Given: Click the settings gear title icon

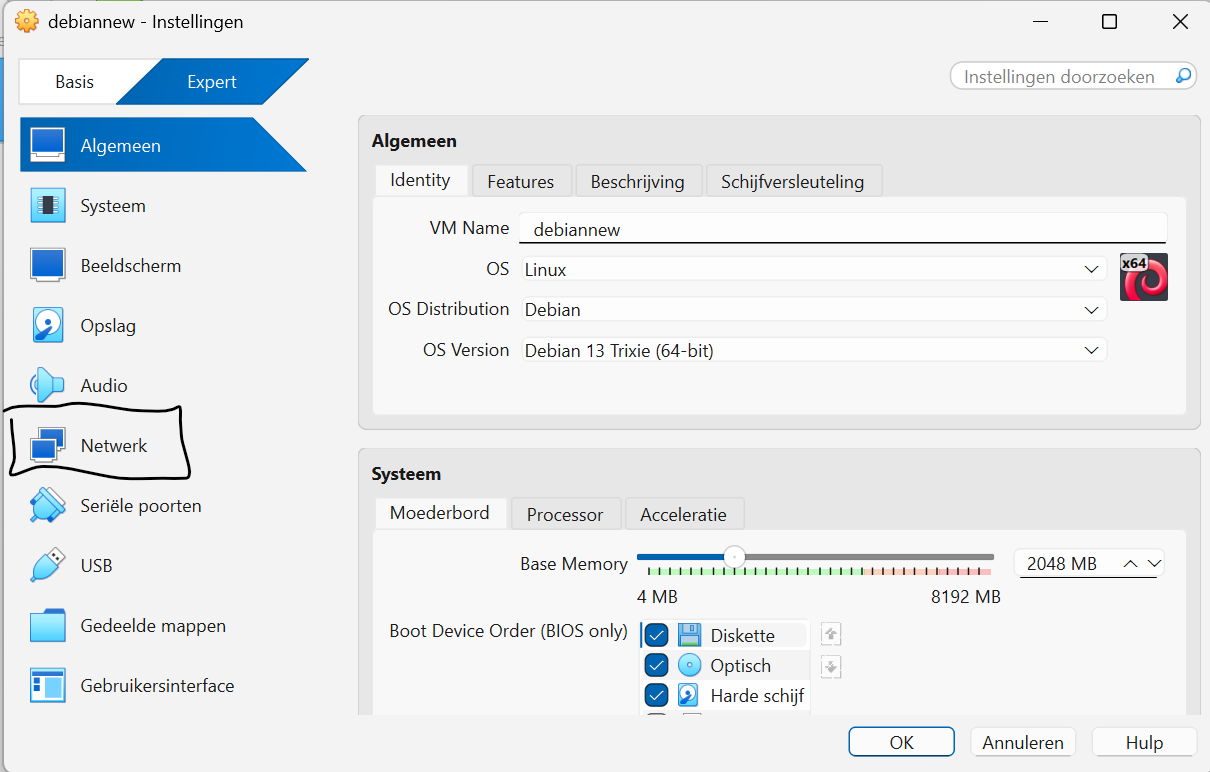Looking at the screenshot, I should [27, 21].
